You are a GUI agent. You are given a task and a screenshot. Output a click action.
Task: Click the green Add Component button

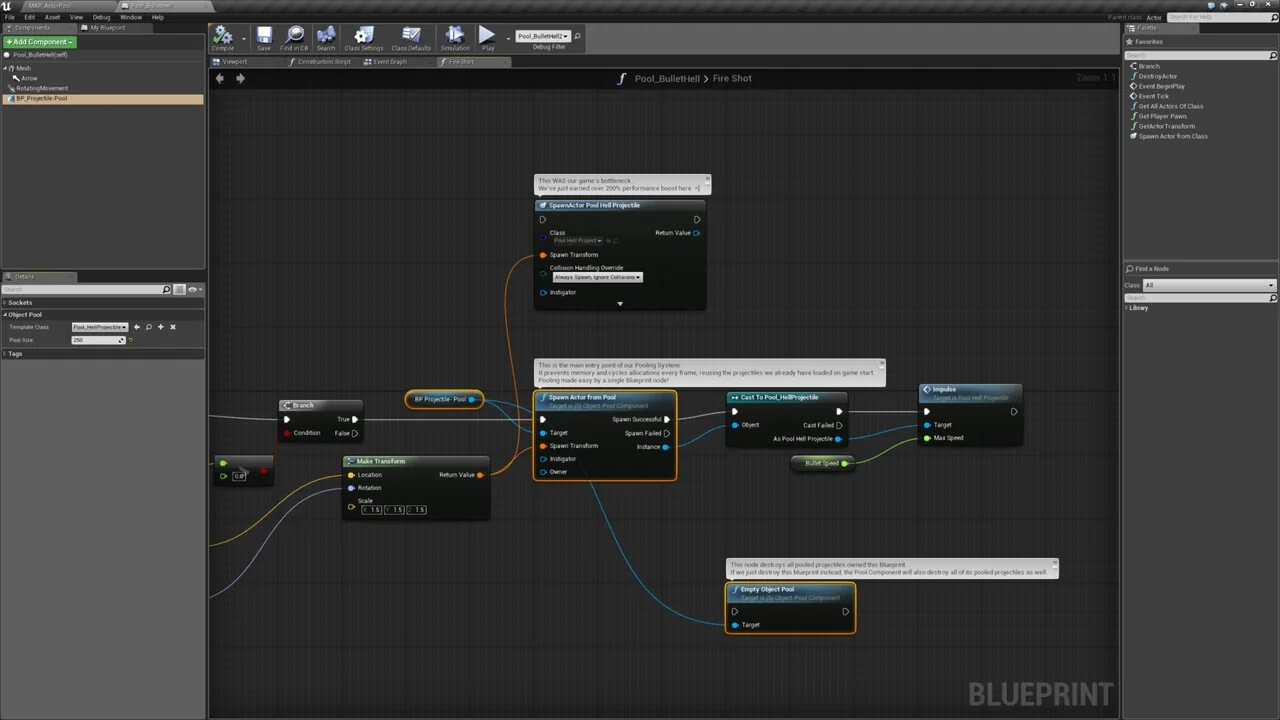tap(40, 41)
